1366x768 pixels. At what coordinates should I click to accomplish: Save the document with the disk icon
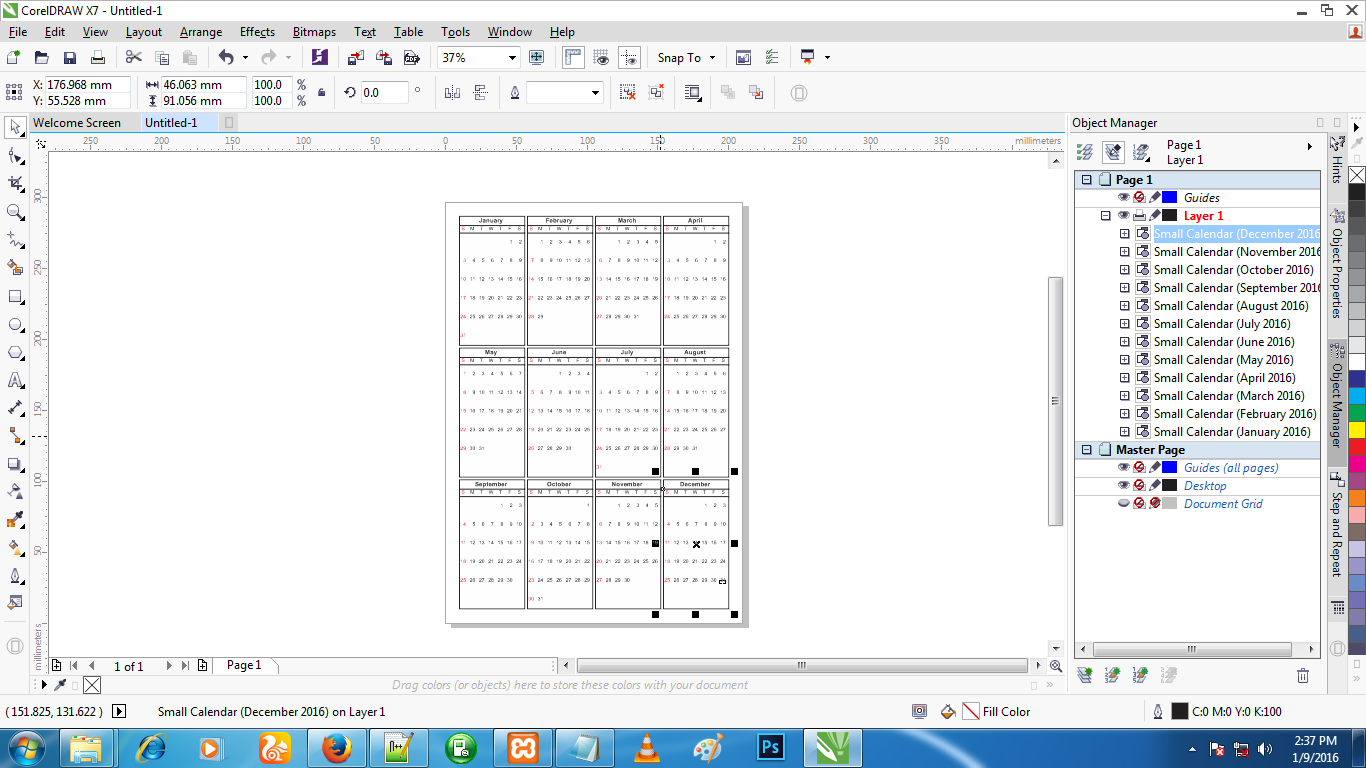click(70, 58)
